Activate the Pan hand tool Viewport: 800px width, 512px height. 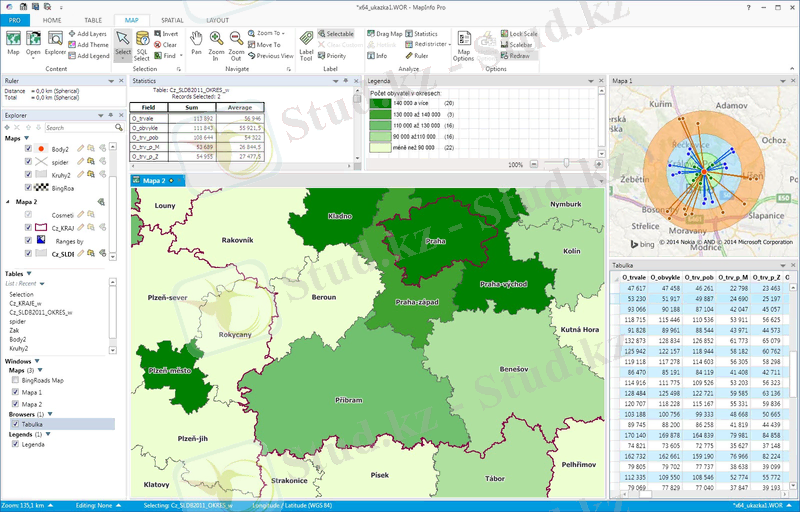(196, 44)
